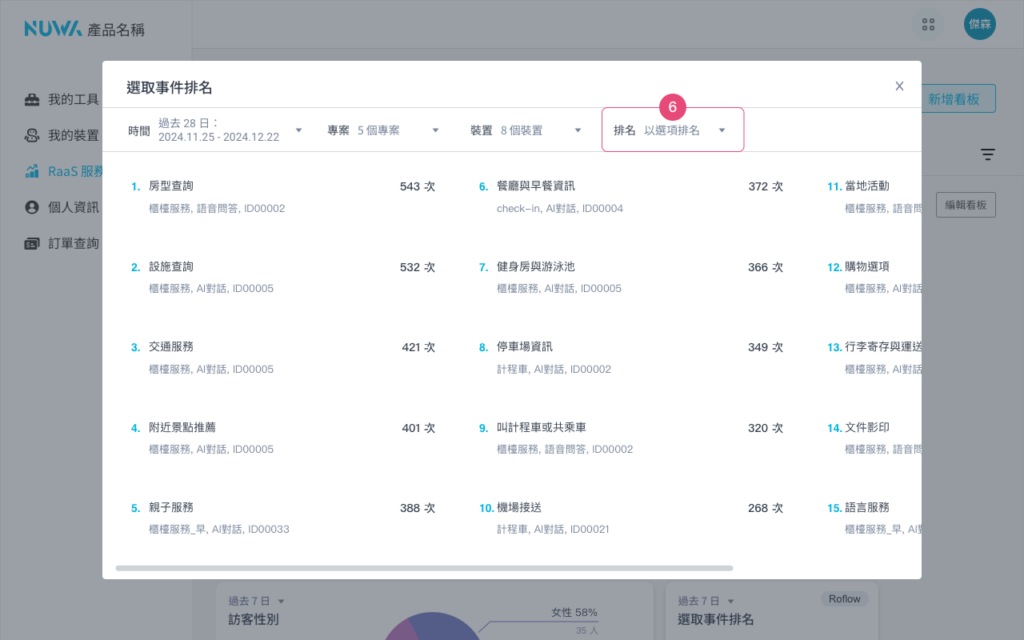Click the 543 次 count
The image size is (1024, 640).
click(x=417, y=187)
